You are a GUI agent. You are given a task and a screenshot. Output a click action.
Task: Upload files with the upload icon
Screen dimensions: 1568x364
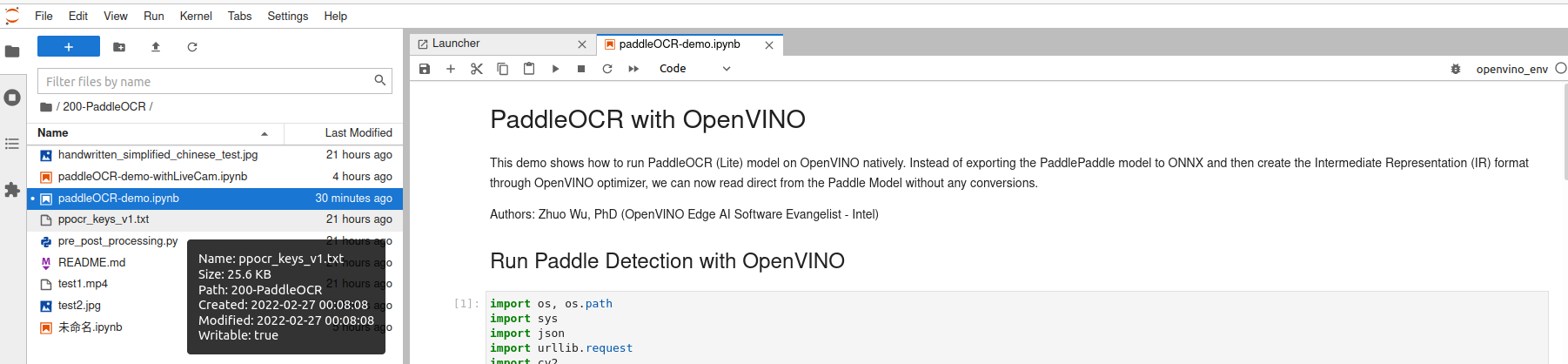click(156, 47)
